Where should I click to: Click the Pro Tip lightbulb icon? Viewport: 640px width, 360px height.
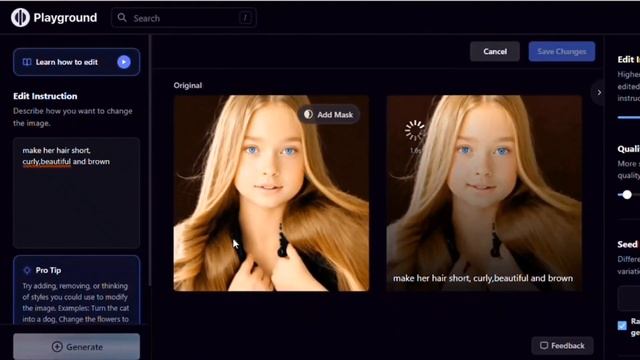(27, 270)
